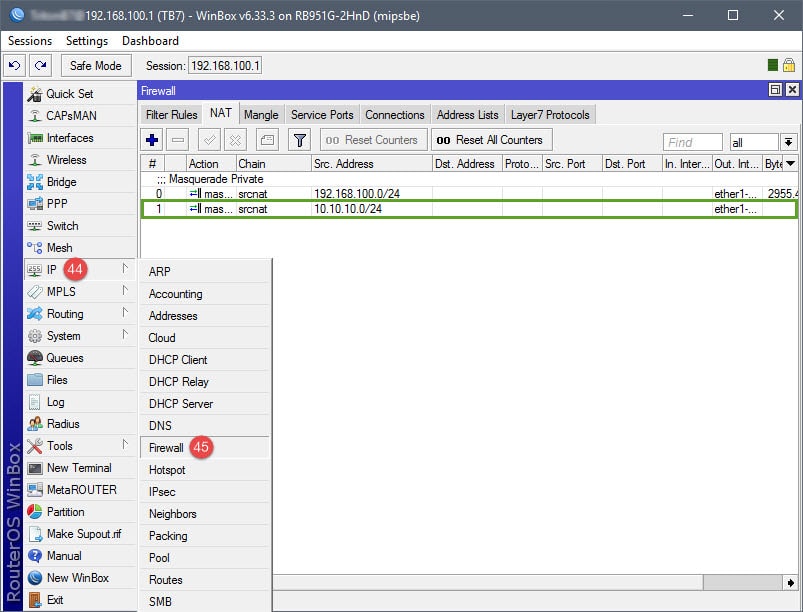Disable rule with X icon
Viewport: 803px width, 612px height.
pos(235,140)
